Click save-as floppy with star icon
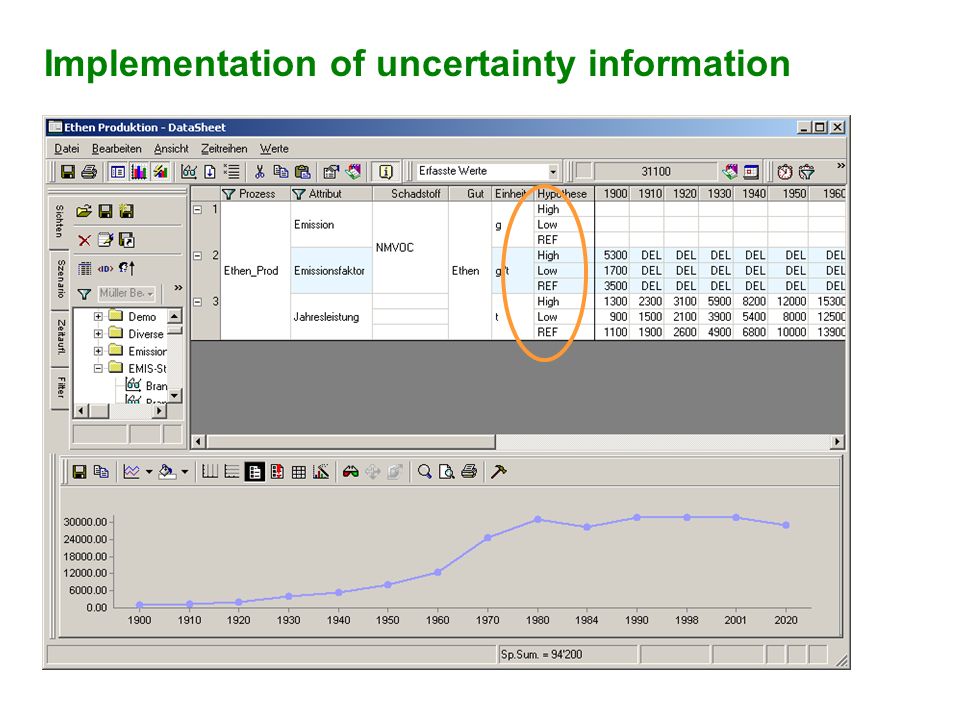The height and width of the screenshot is (720, 960). click(x=127, y=211)
